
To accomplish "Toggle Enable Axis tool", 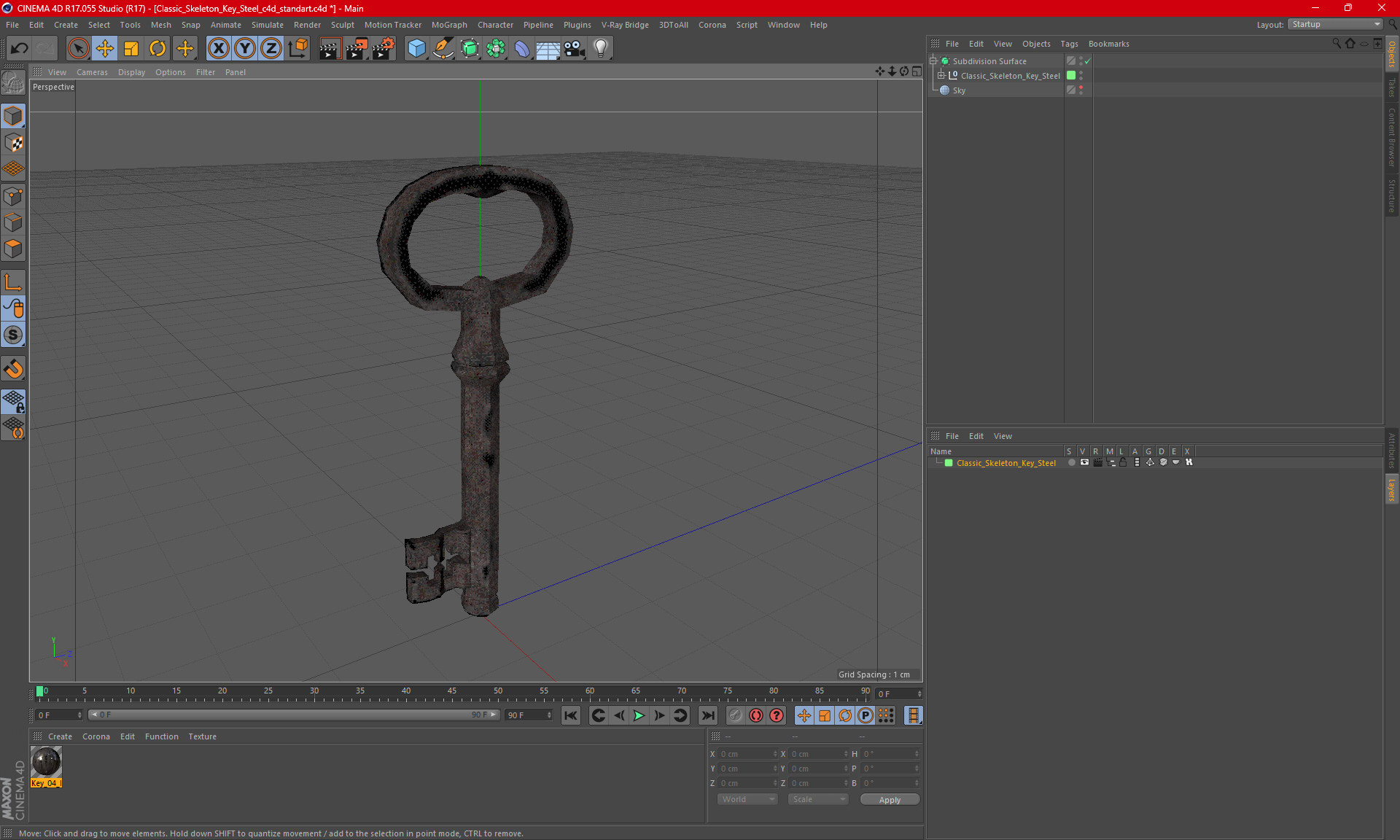I will pyautogui.click(x=13, y=282).
